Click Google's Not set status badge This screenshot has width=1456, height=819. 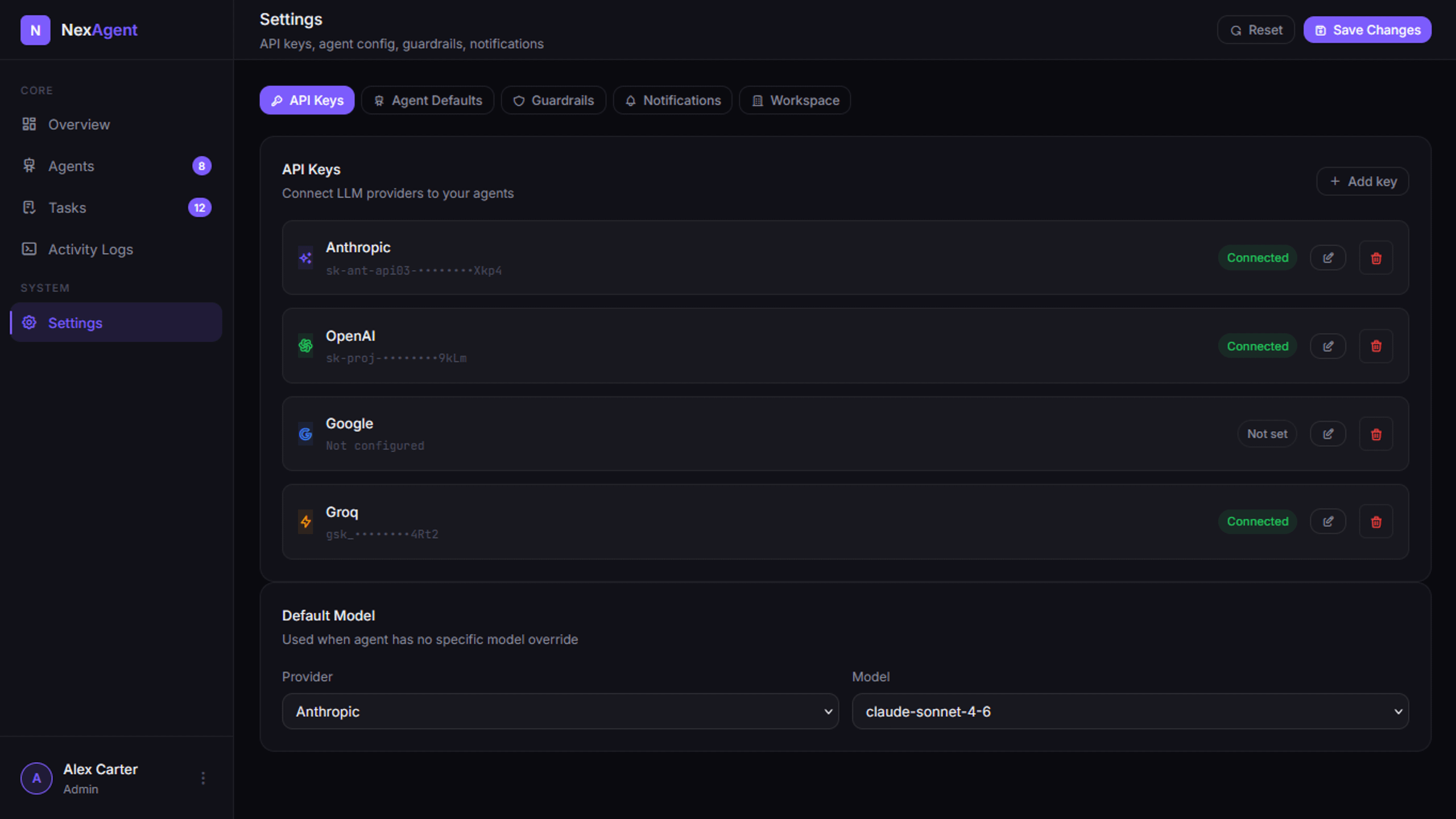click(x=1267, y=434)
